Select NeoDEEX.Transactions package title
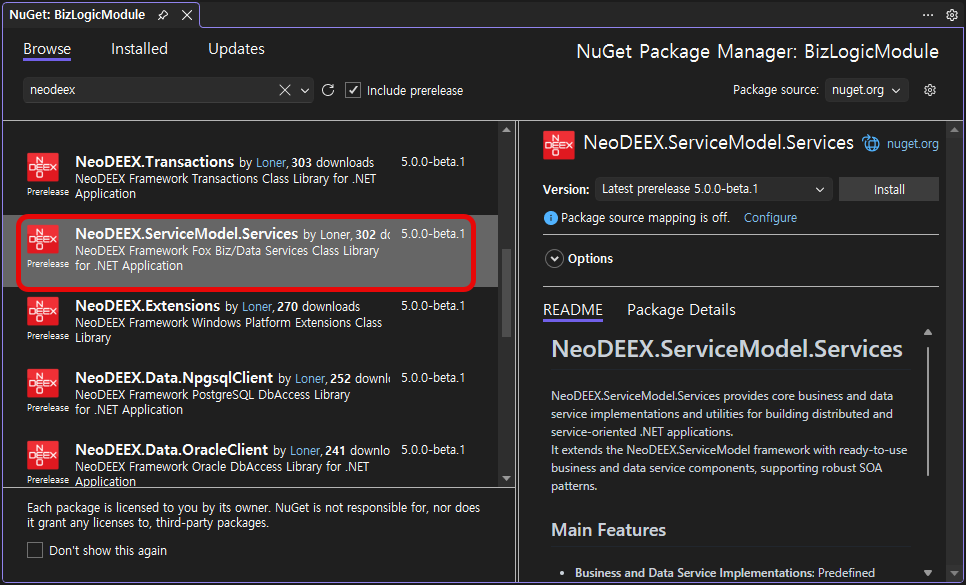Viewport: 966px width, 585px height. tap(155, 161)
